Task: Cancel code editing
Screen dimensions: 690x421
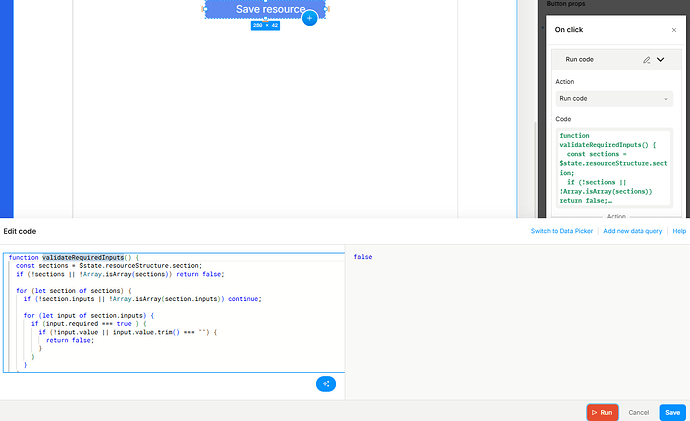Action: pyautogui.click(x=639, y=413)
